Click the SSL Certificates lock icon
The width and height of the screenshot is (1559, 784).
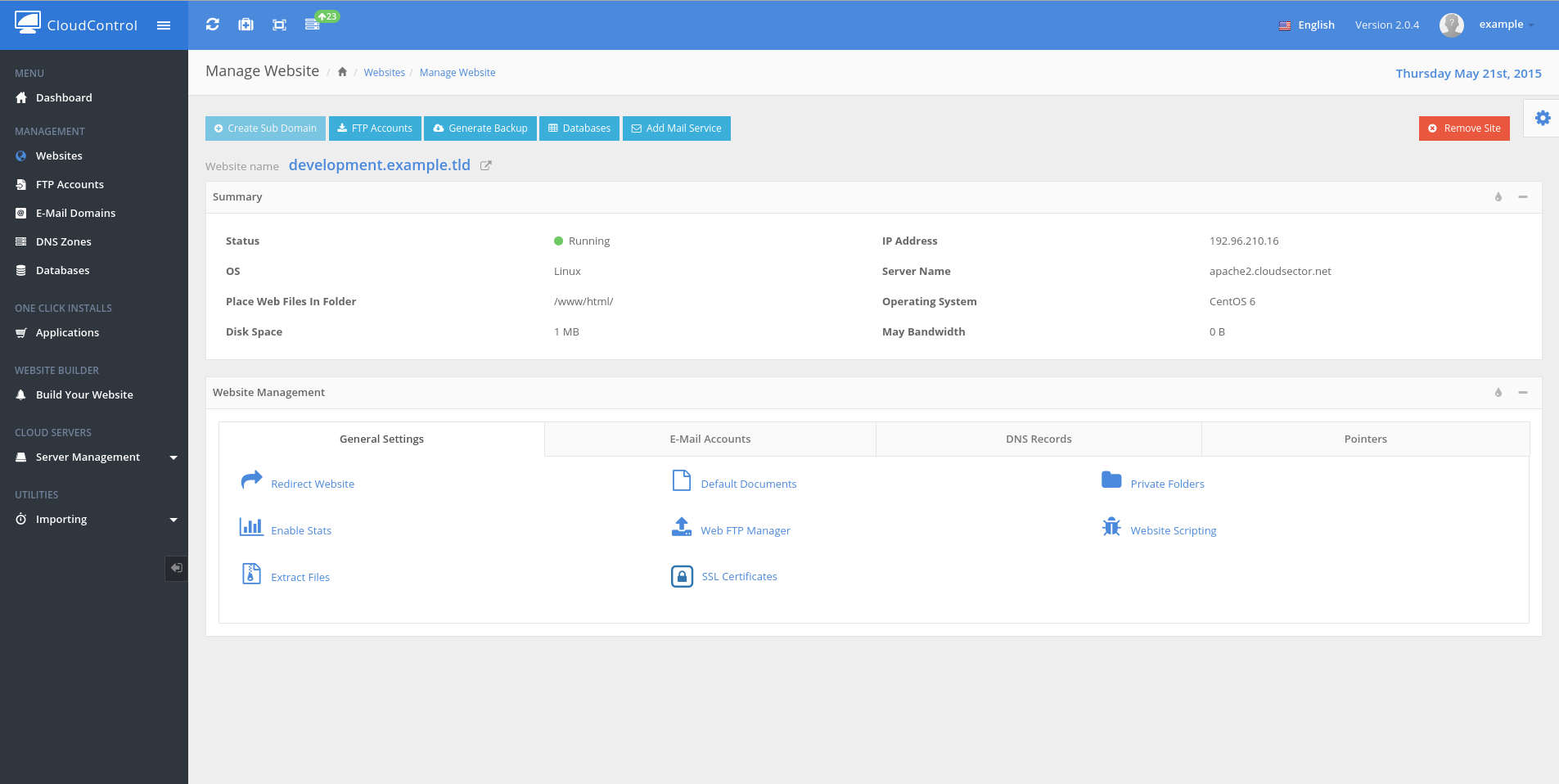tap(682, 576)
